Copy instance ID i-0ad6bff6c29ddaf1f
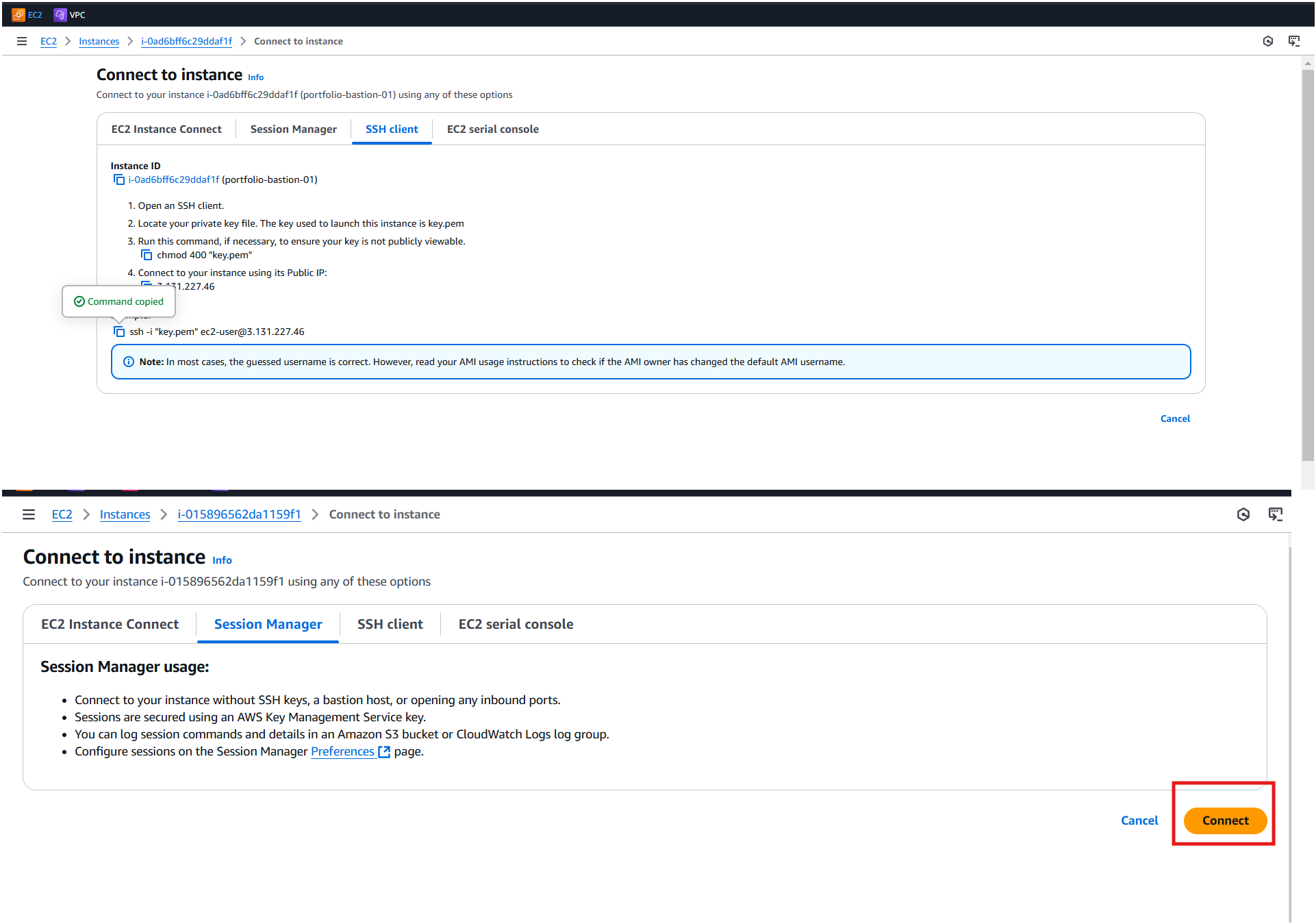Screen dimensions: 1316x924 119,179
